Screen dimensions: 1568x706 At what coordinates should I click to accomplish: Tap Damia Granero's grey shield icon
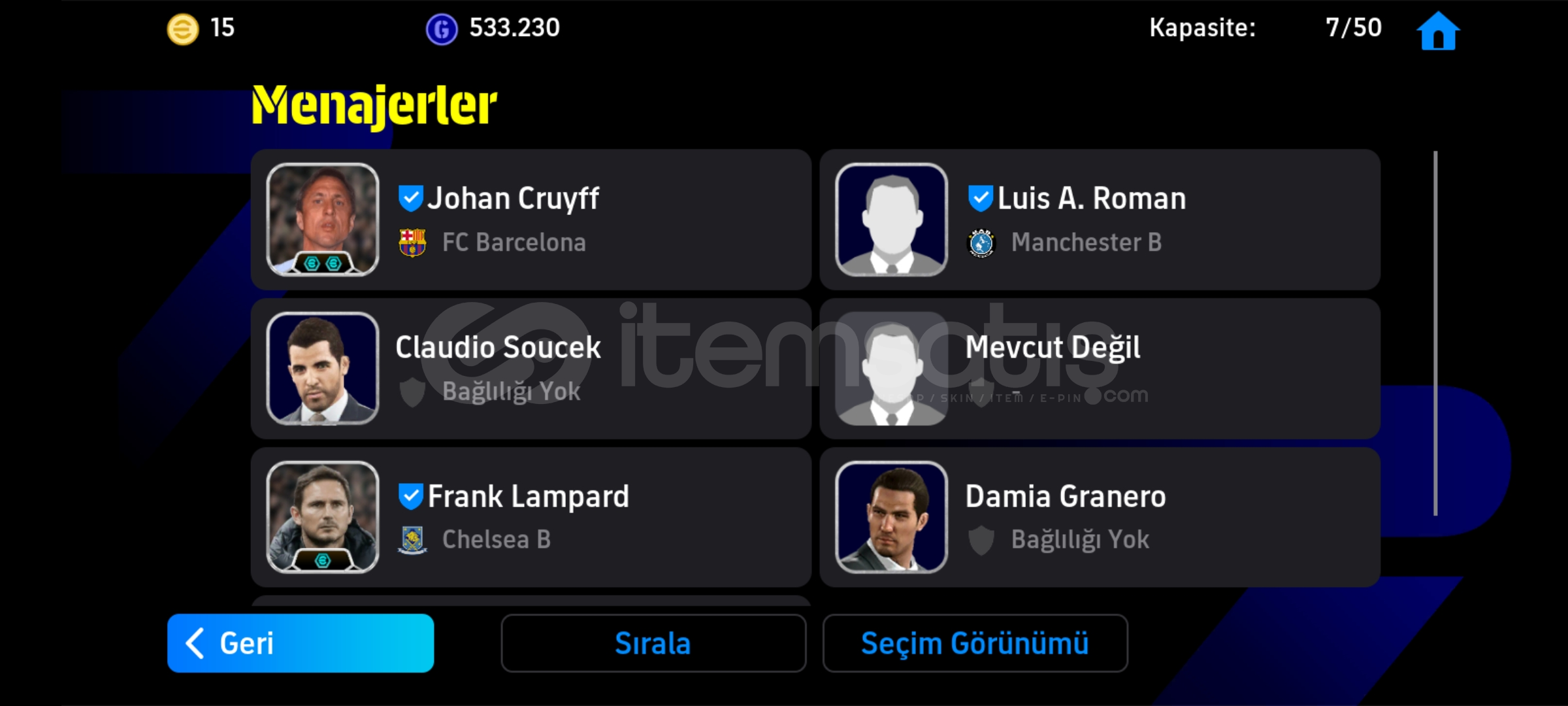pyautogui.click(x=981, y=541)
